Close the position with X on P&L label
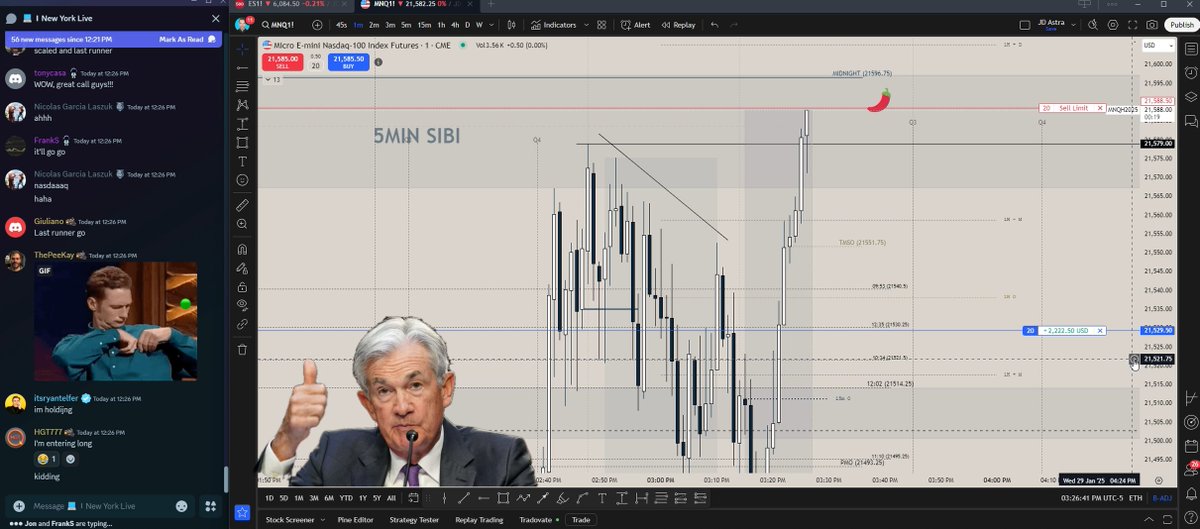 point(1100,330)
